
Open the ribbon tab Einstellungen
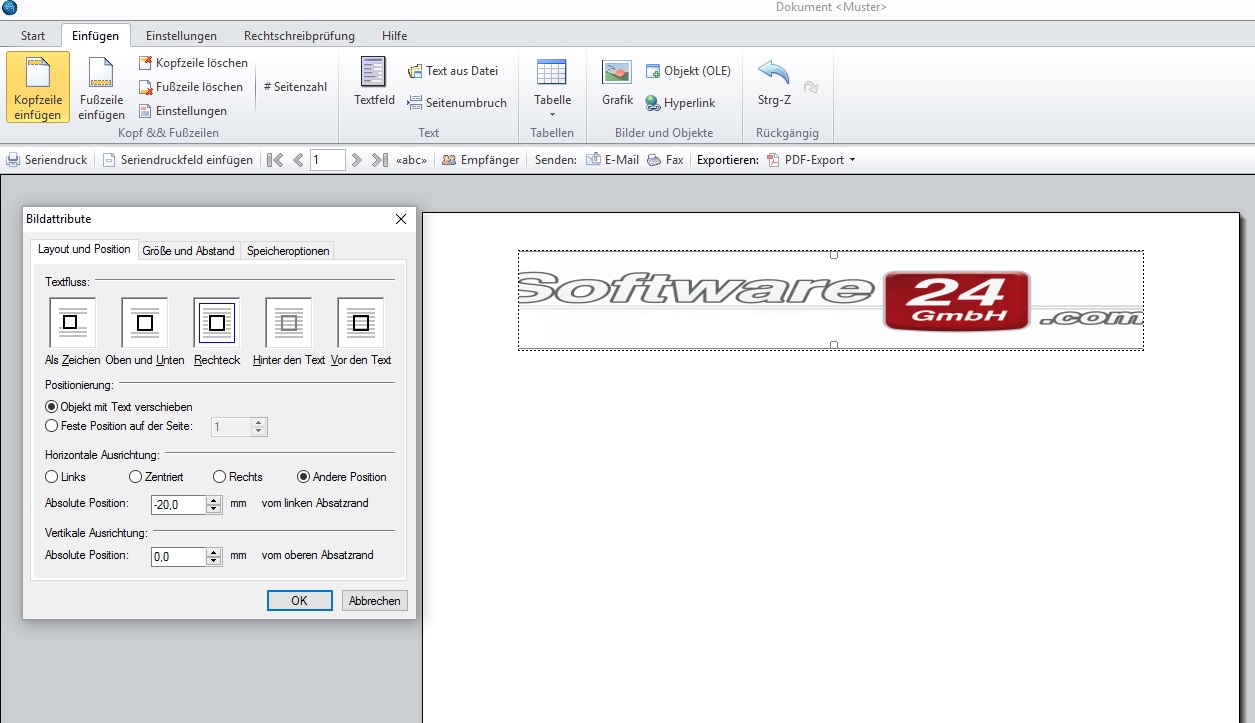180,36
